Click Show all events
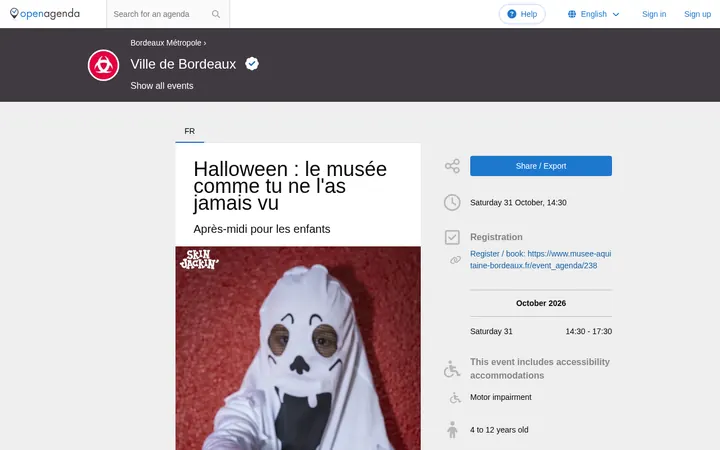The height and width of the screenshot is (450, 720). [162, 86]
